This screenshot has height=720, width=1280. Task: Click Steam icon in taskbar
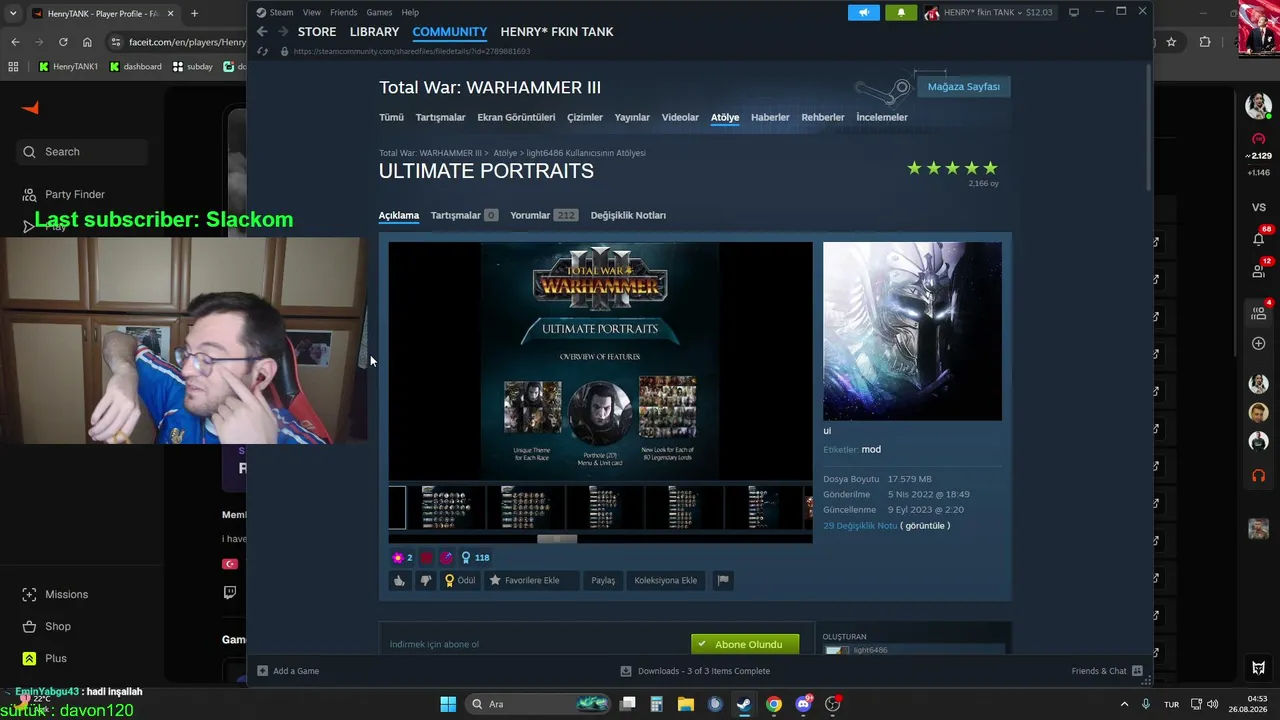pyautogui.click(x=744, y=704)
